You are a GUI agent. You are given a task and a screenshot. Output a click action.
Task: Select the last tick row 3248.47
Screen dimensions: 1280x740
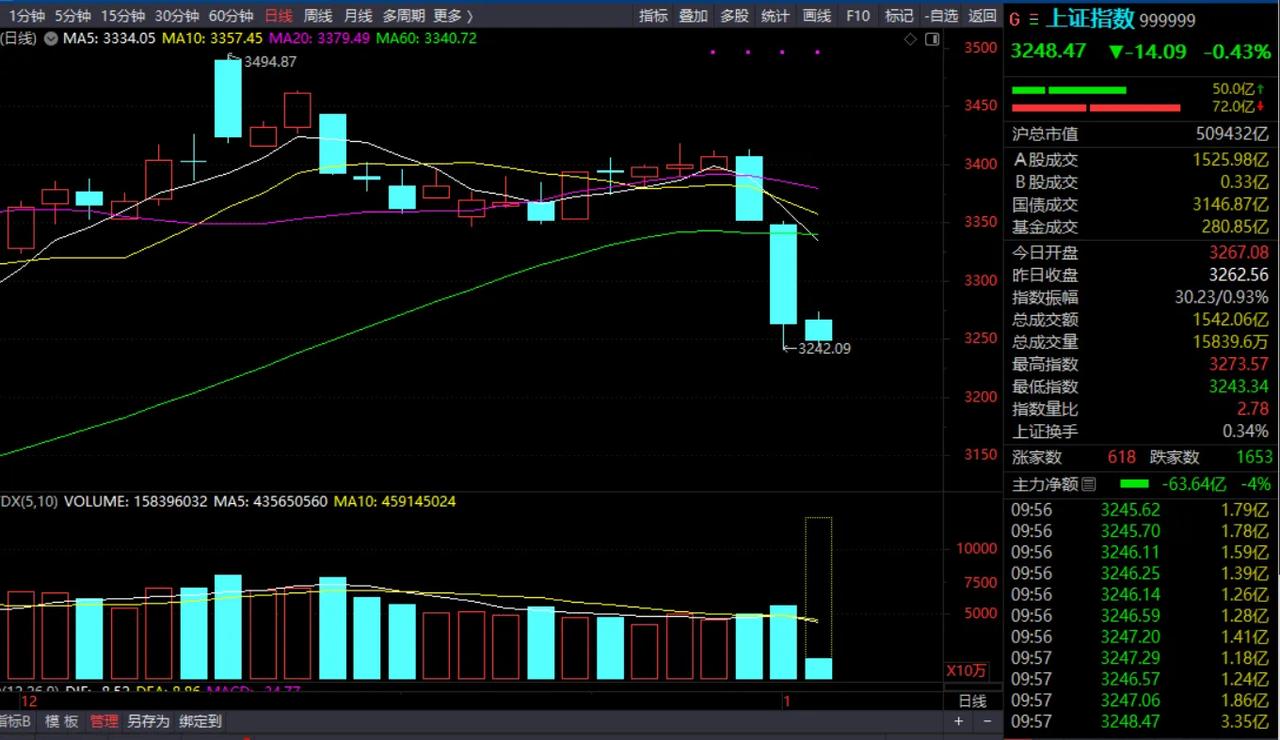click(x=1140, y=721)
